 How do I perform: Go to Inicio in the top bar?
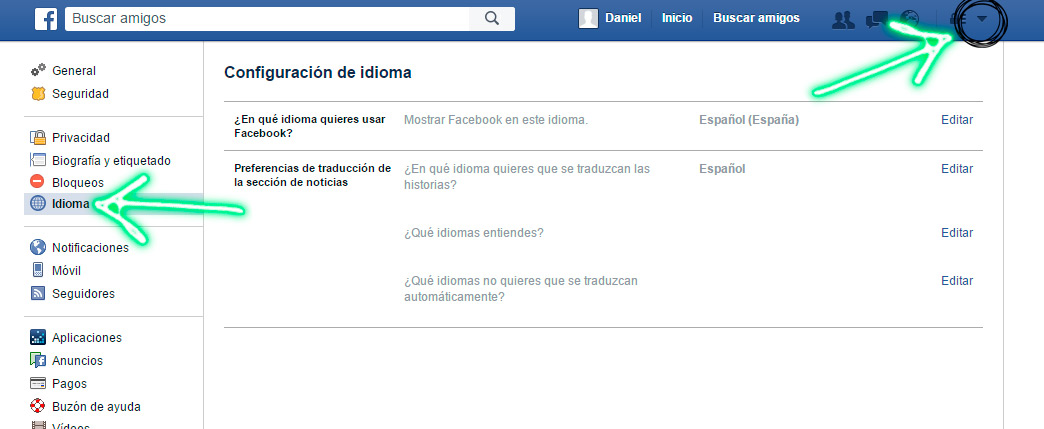tap(676, 19)
